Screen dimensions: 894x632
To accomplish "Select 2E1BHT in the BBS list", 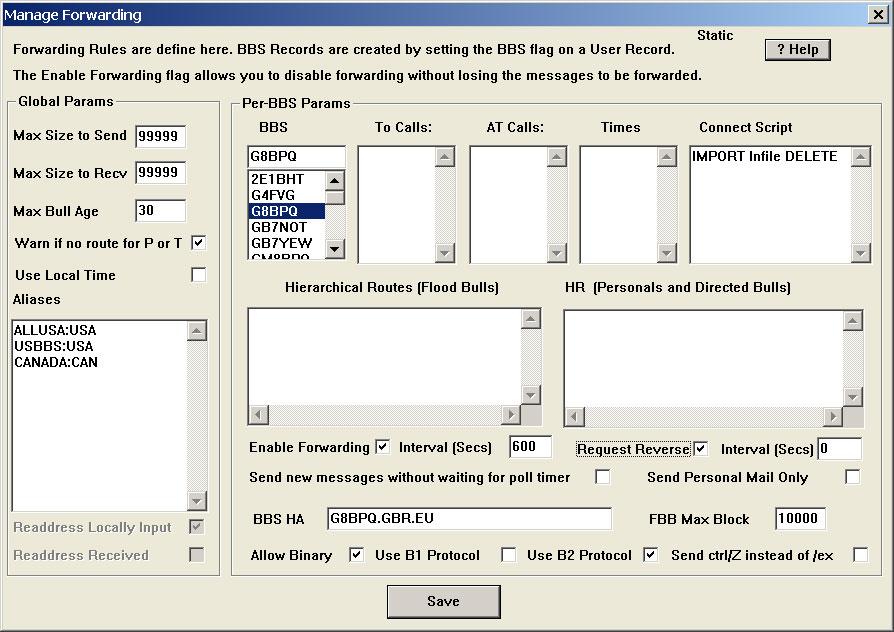I will point(281,179).
